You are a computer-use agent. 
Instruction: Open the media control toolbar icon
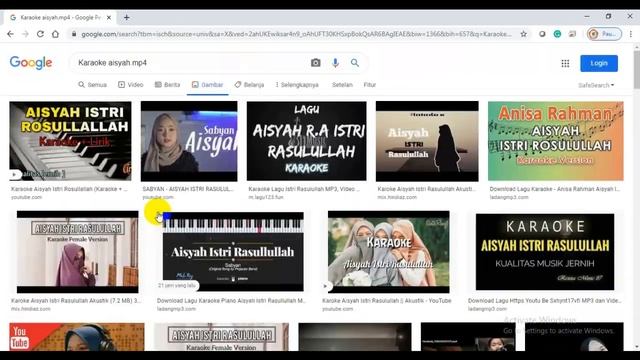pos(572,34)
